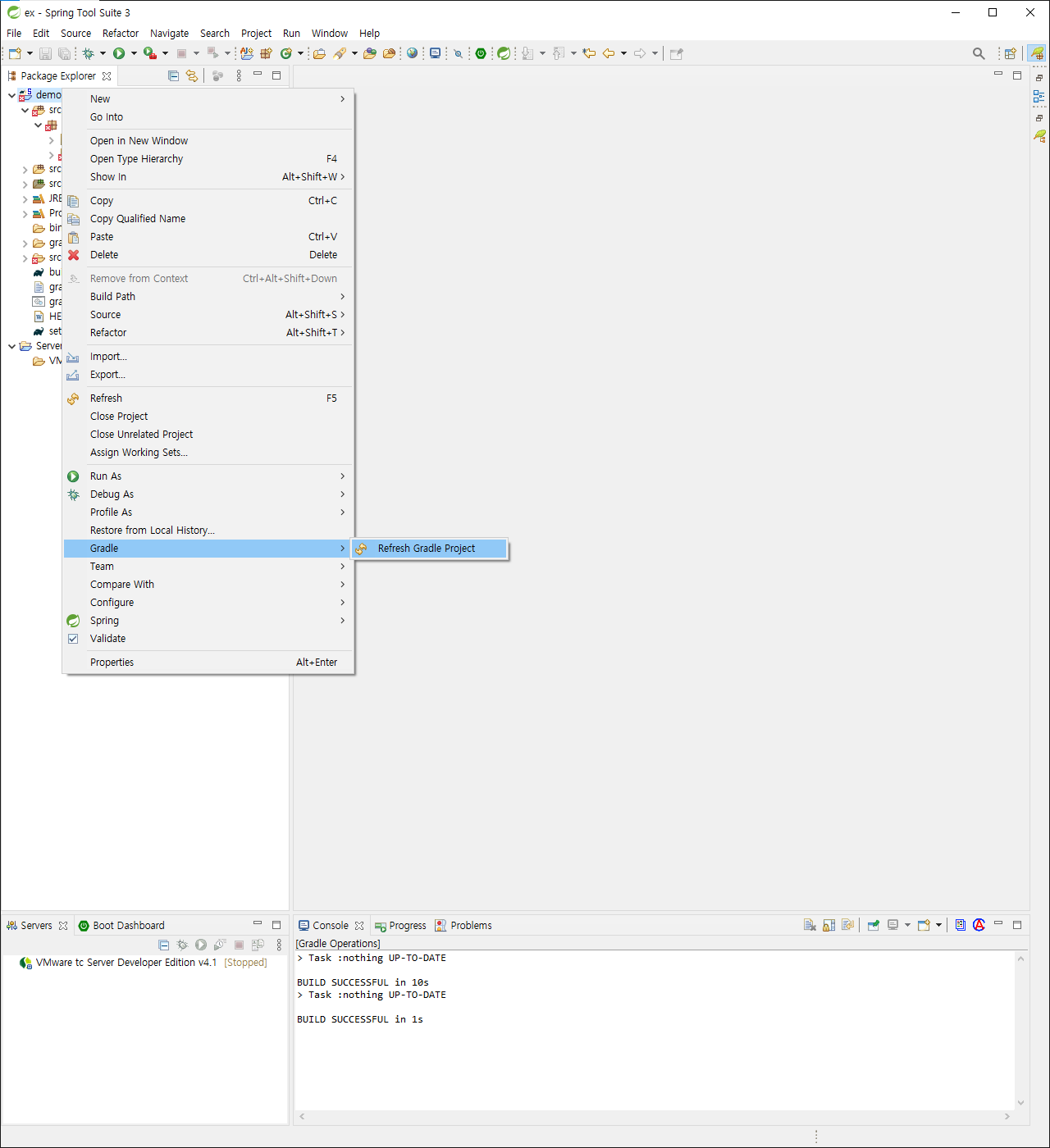Click Collapse All in Package Explorer
The image size is (1050, 1148).
coord(173,75)
